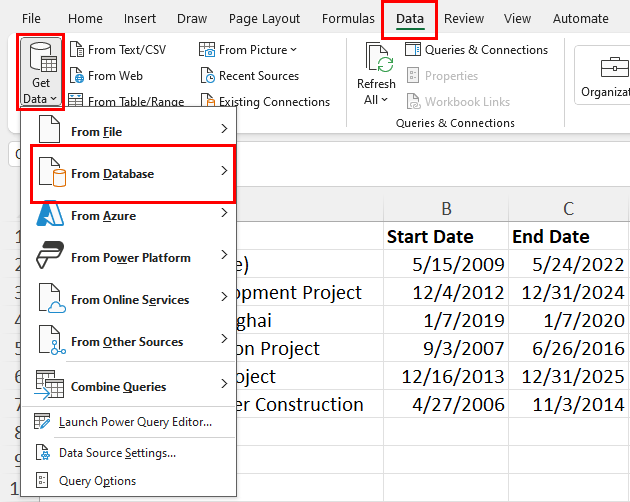This screenshot has height=502, width=630.
Task: Choose From Power Platform menu entry
Action: click(129, 258)
